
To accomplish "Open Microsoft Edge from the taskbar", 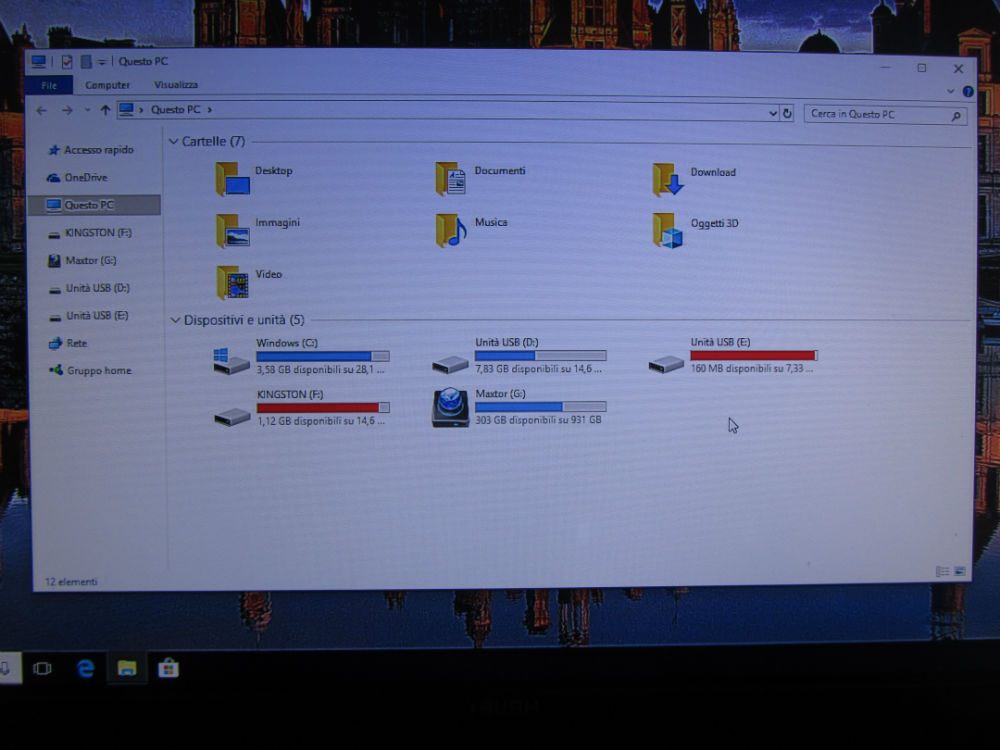I will pyautogui.click(x=85, y=669).
